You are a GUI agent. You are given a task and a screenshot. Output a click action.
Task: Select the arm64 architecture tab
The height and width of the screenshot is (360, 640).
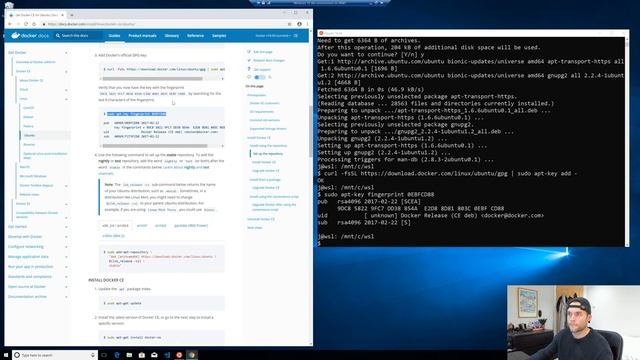point(160,225)
